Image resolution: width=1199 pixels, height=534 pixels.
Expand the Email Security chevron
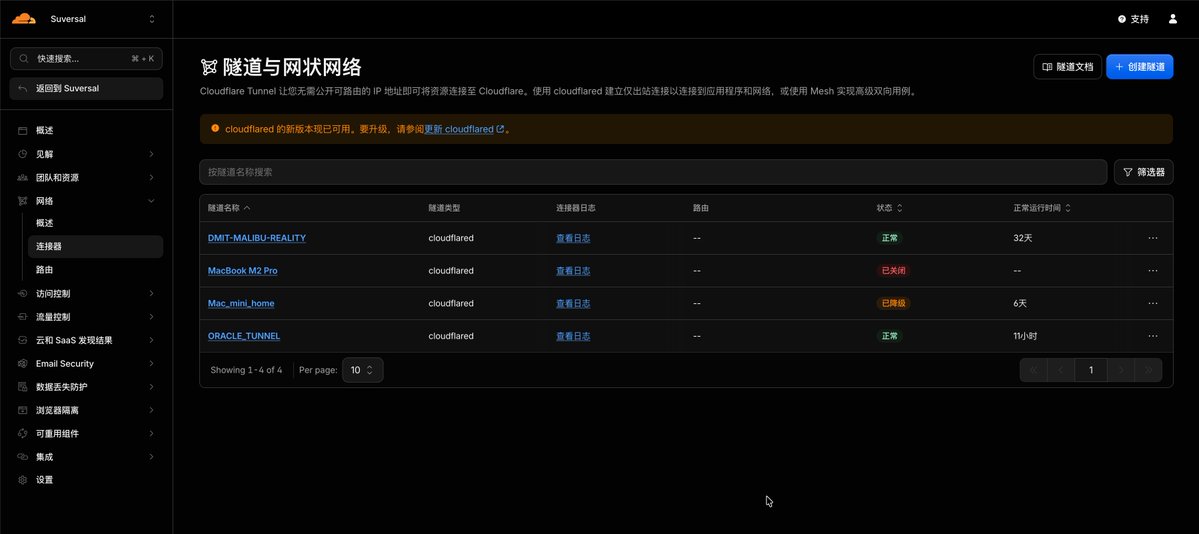[x=151, y=363]
